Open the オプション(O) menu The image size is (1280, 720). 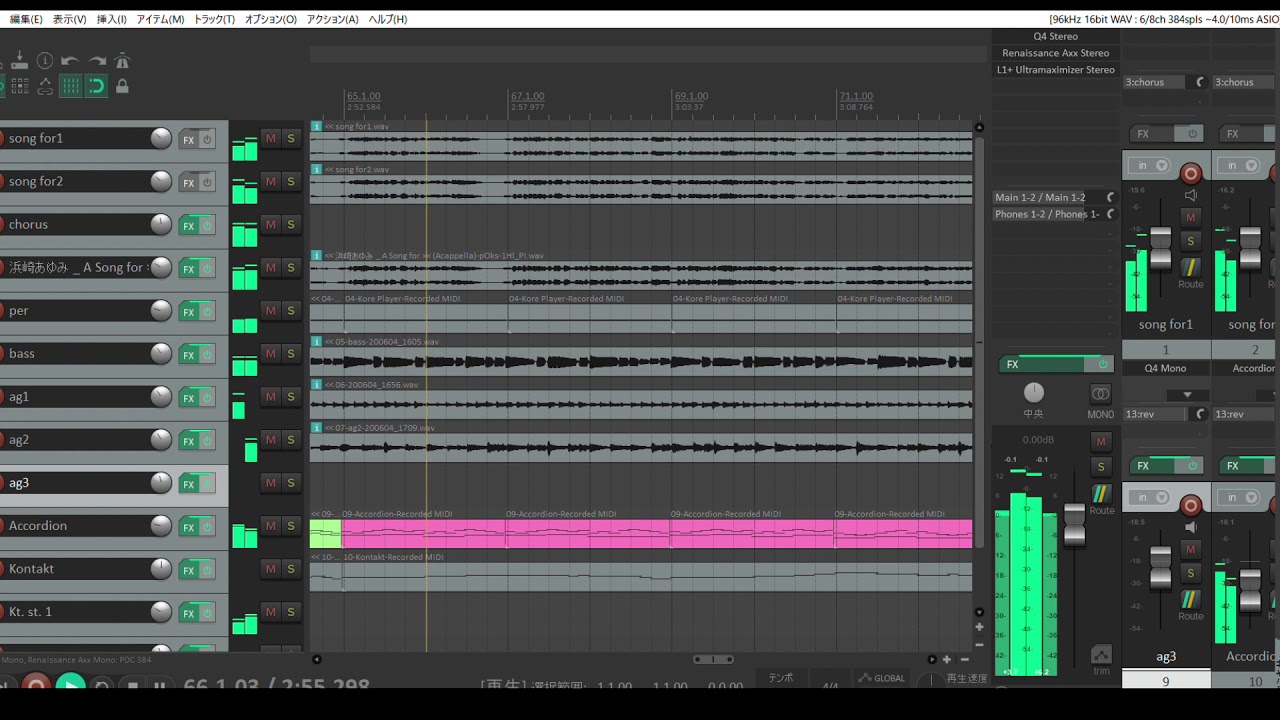[x=270, y=19]
